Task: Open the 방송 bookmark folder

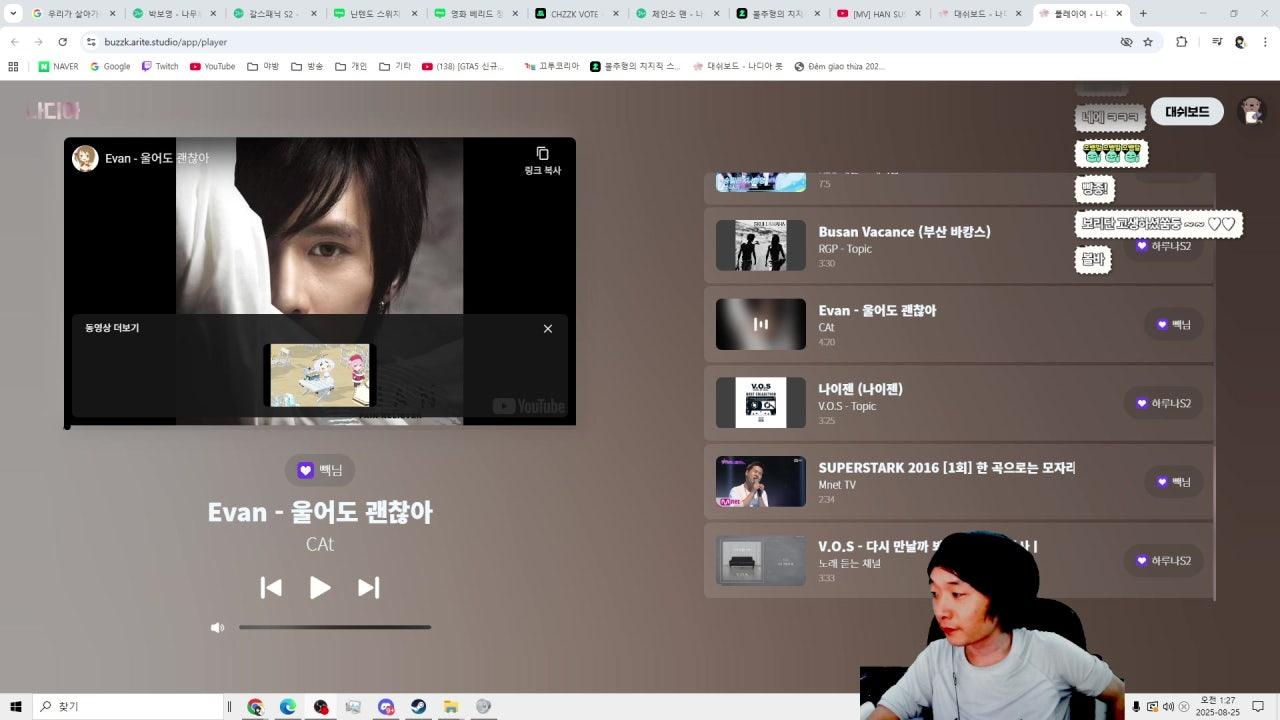Action: [307, 66]
